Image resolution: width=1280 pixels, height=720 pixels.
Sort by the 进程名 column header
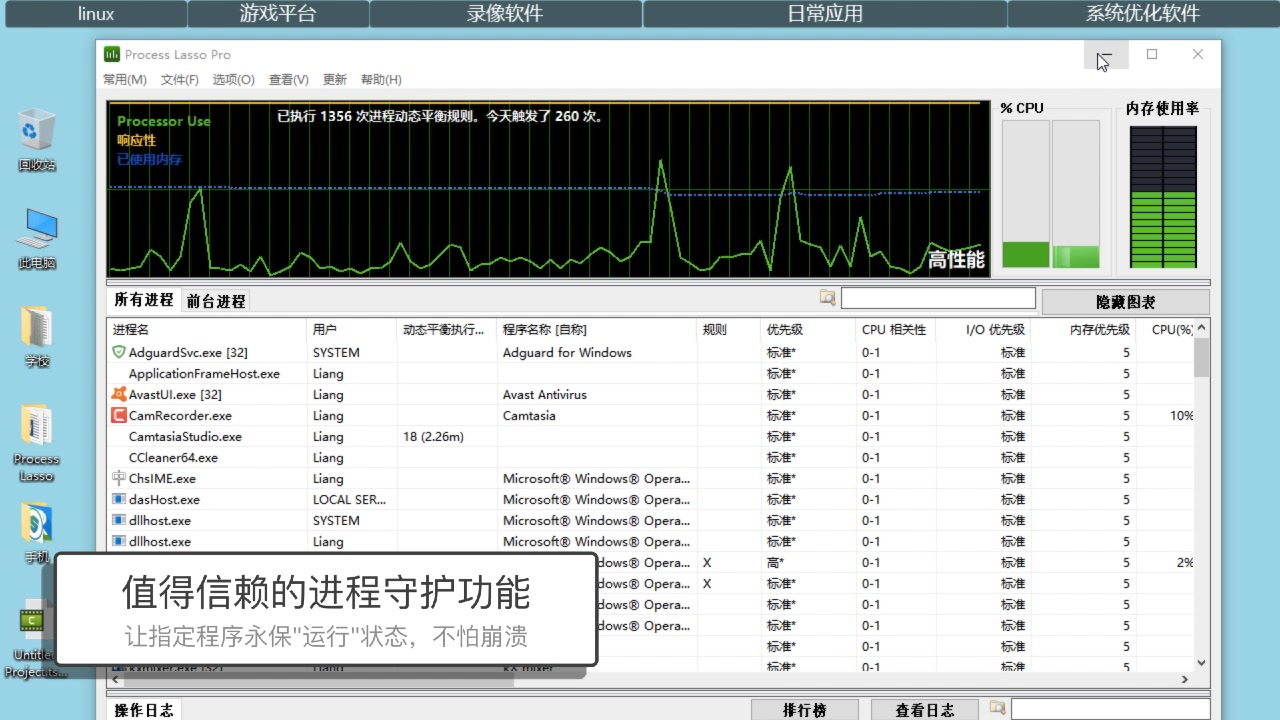click(x=207, y=329)
